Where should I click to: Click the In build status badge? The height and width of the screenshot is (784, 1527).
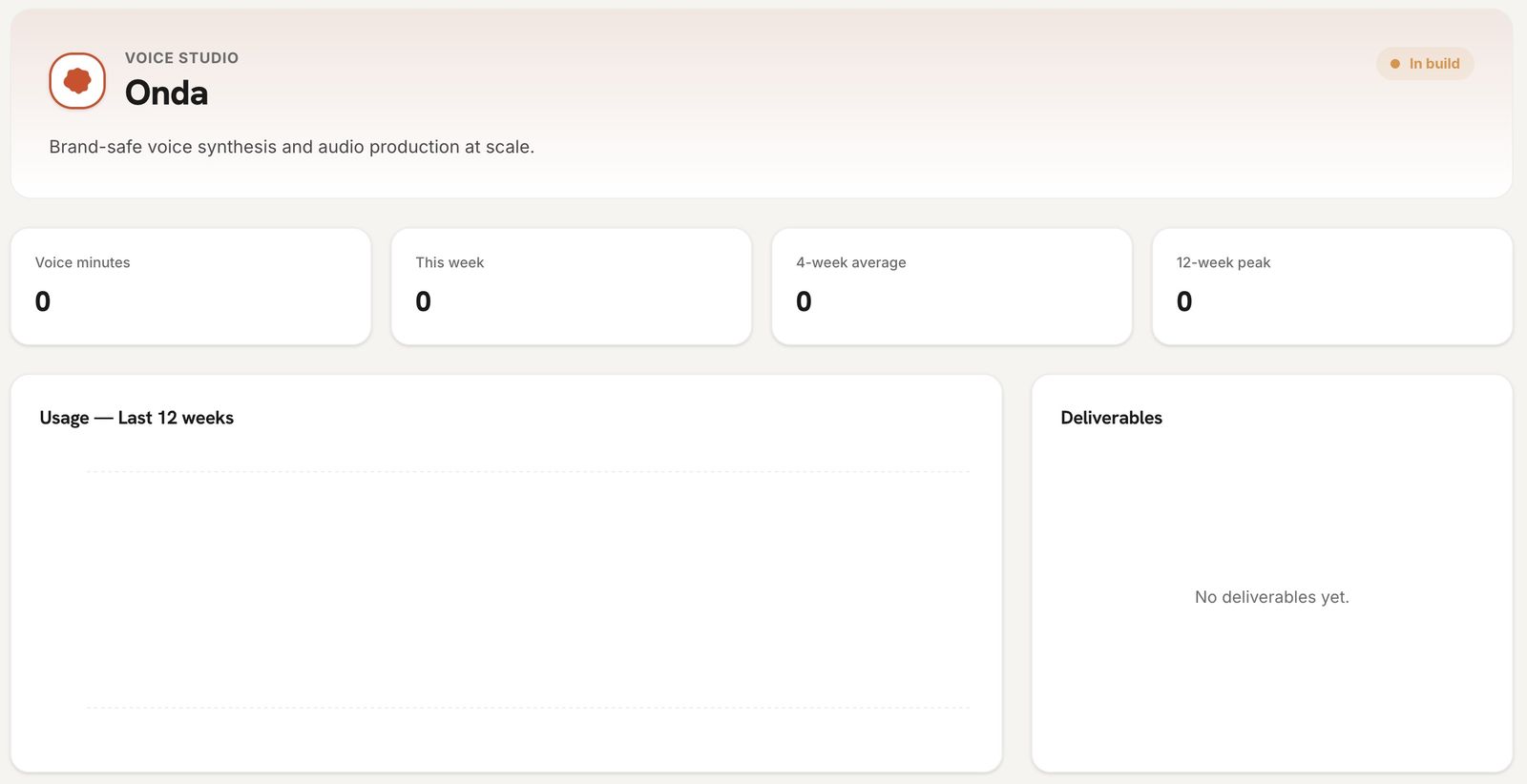[1425, 64]
